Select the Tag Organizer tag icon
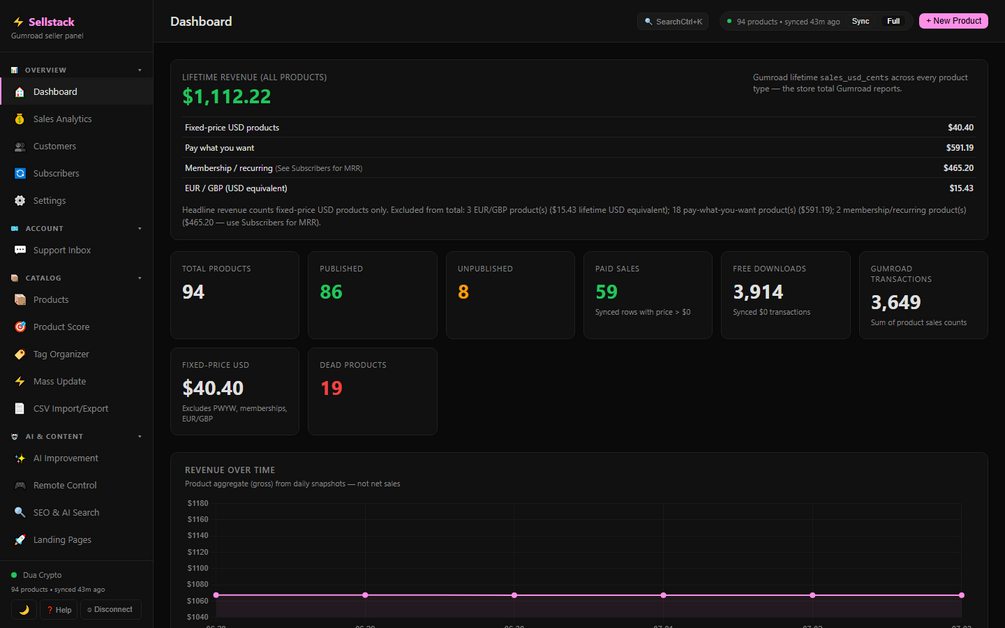Image resolution: width=1005 pixels, height=628 pixels. point(20,354)
